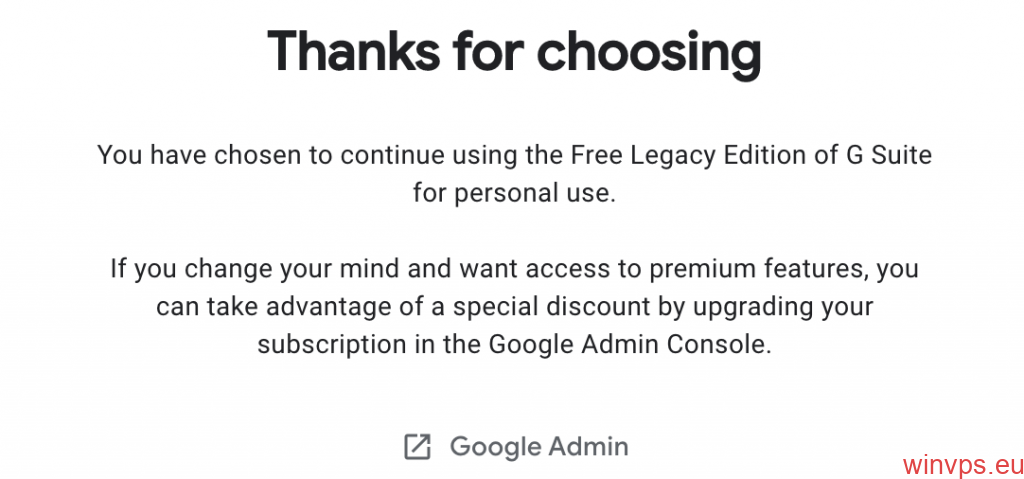This screenshot has height=479, width=1024.
Task: Select the word "choosing" in the heading
Action: pos(648,54)
